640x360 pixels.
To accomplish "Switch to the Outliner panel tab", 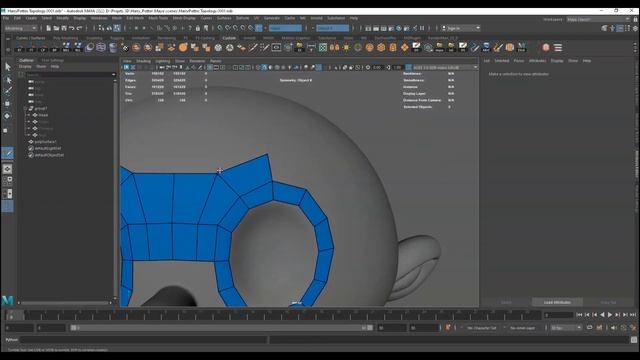I will [27, 60].
